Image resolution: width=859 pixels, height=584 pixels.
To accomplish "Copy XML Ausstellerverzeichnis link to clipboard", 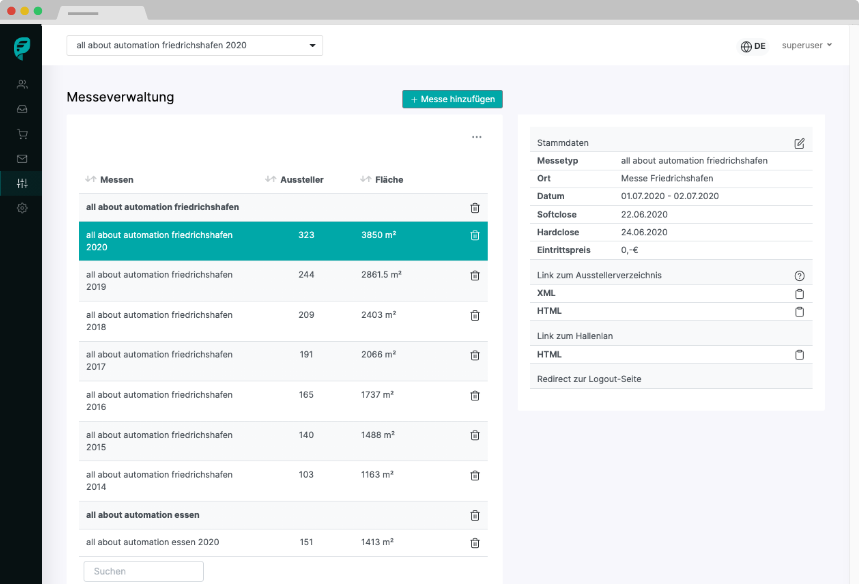I will point(799,294).
